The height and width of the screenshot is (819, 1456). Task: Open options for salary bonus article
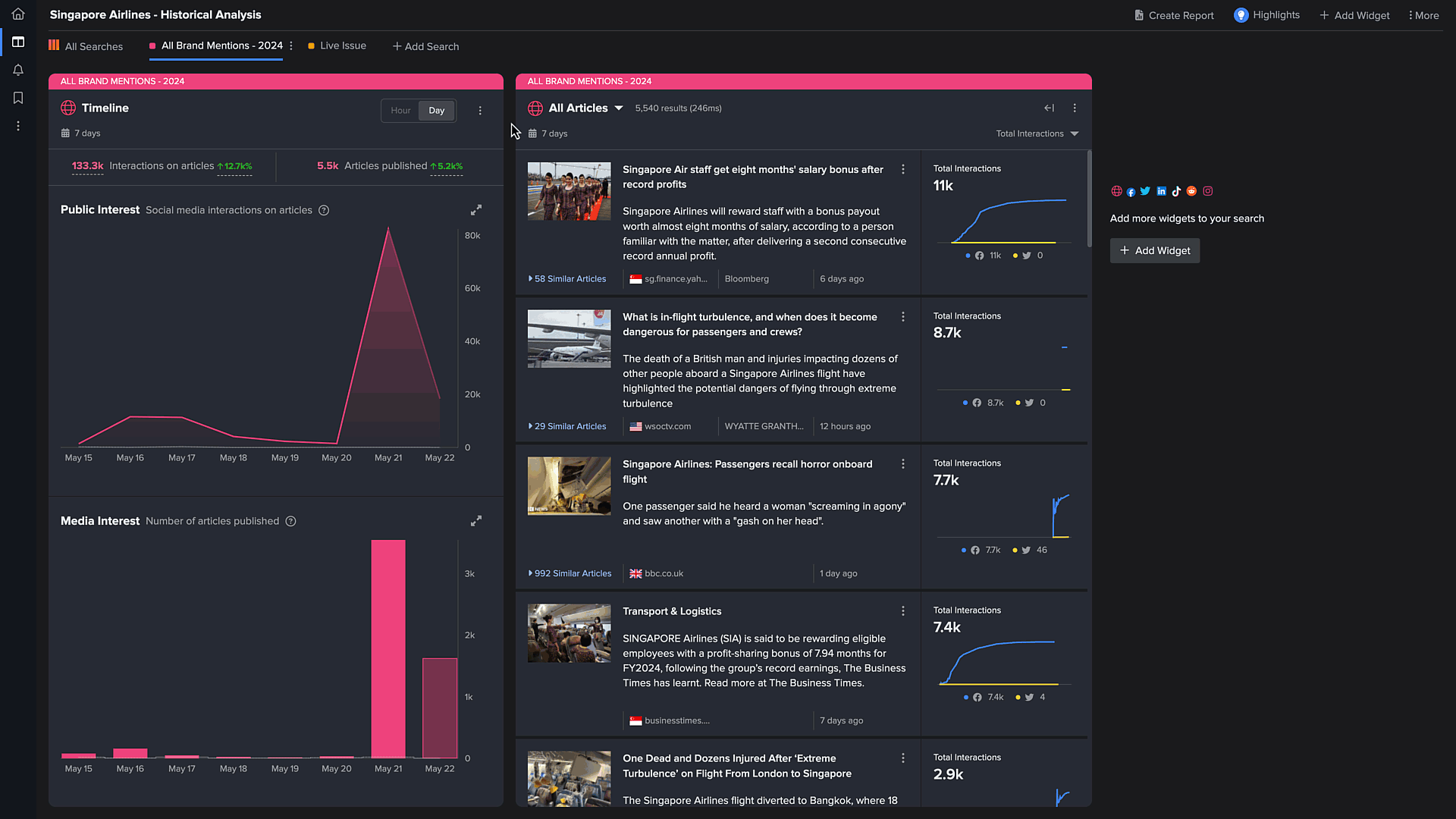coord(903,170)
